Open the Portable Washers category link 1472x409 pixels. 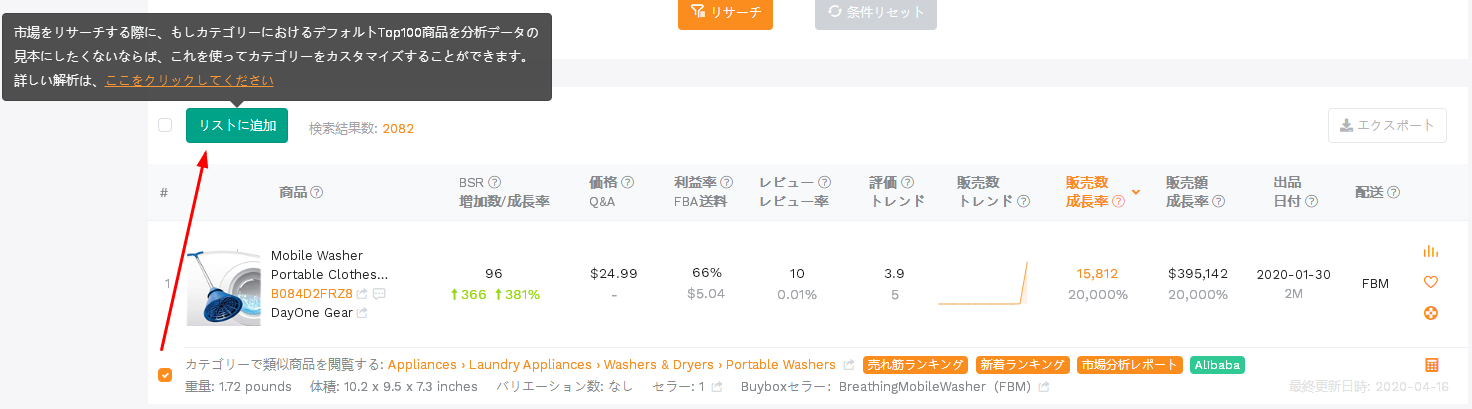tap(781, 365)
